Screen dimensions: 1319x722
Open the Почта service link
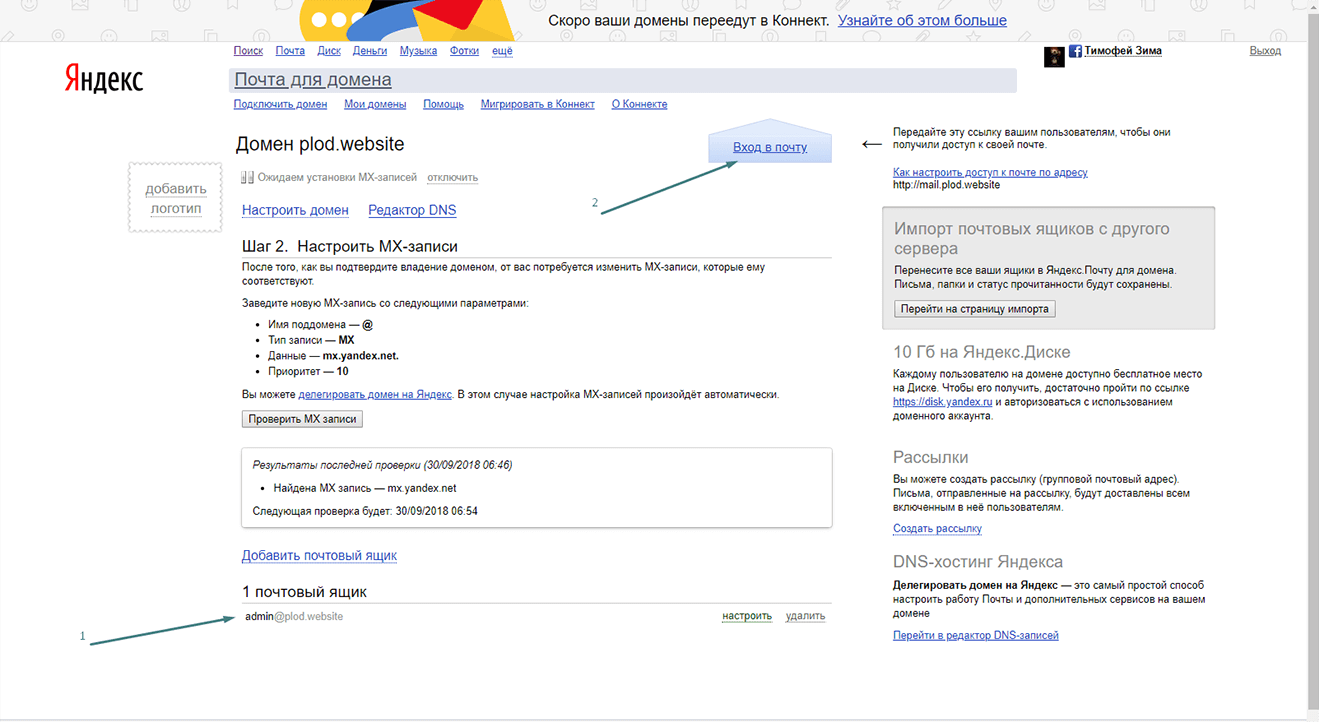[290, 51]
